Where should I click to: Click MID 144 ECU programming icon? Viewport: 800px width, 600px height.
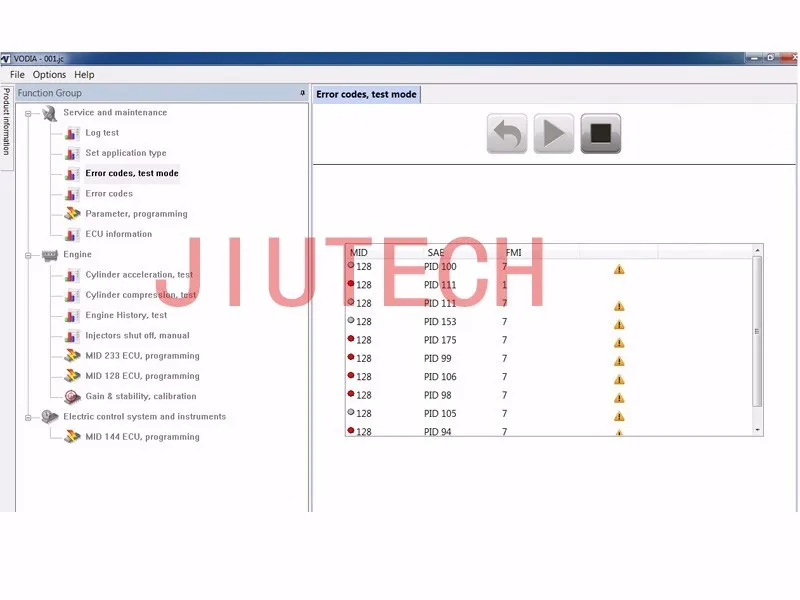click(x=72, y=437)
